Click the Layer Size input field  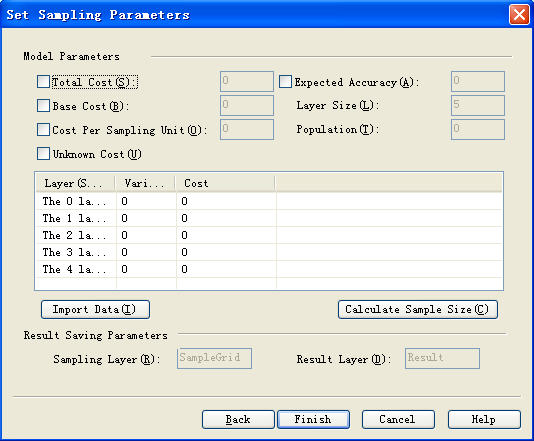(x=478, y=106)
